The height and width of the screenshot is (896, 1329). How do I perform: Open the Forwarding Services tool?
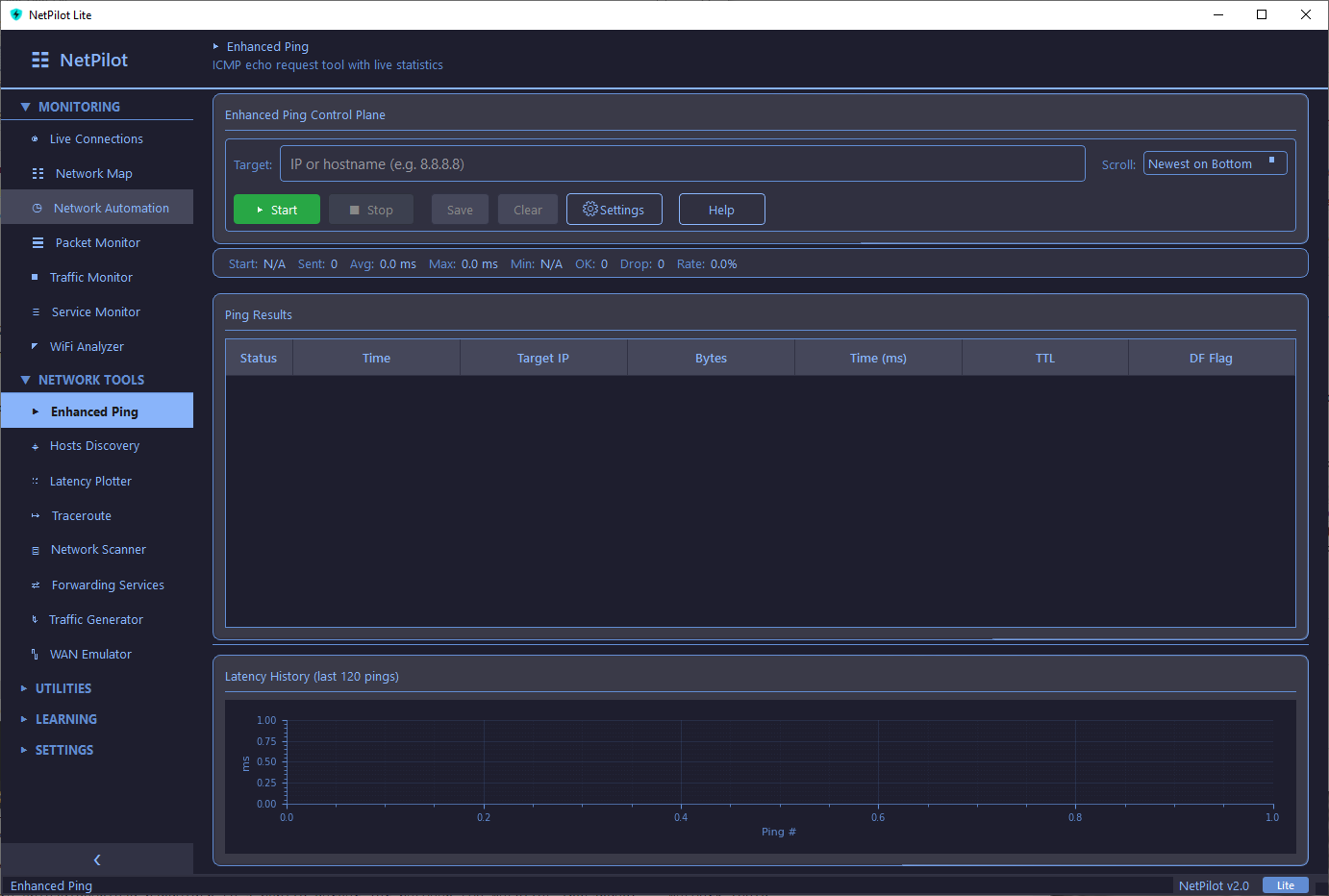(x=37, y=585)
